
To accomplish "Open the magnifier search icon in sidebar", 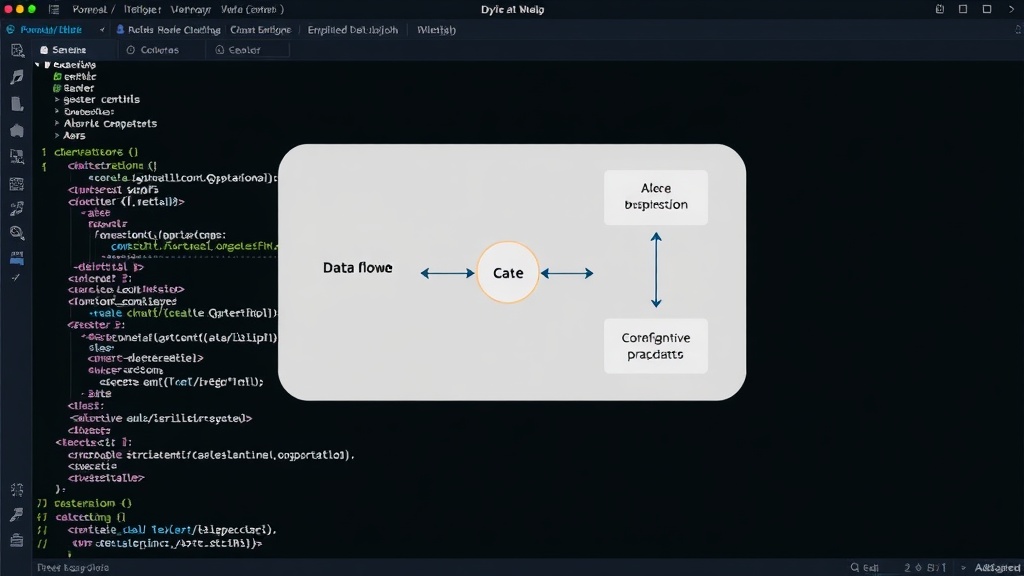I will click(x=17, y=233).
